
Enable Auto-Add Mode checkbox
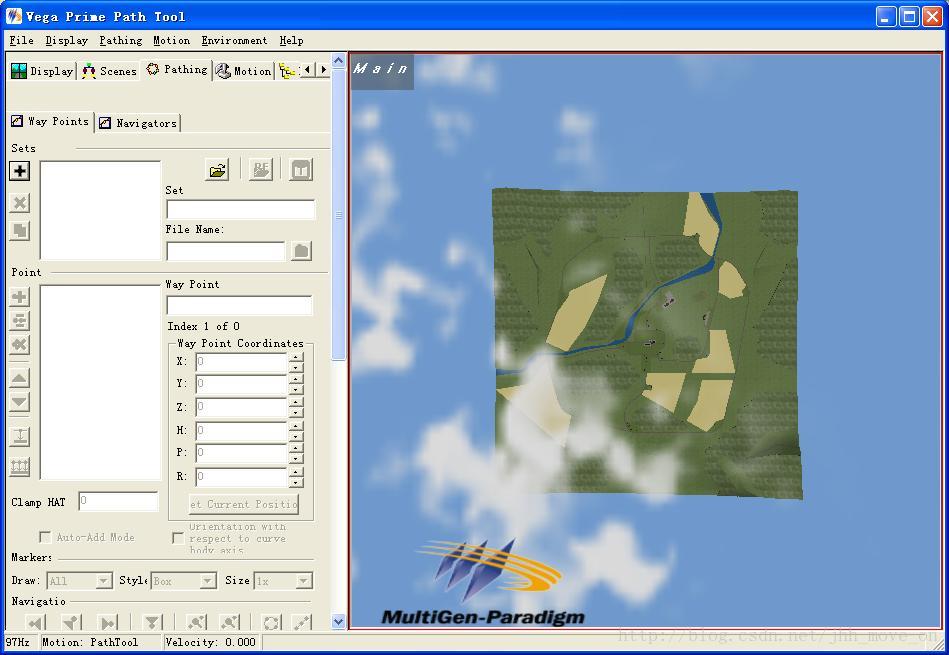tap(45, 537)
